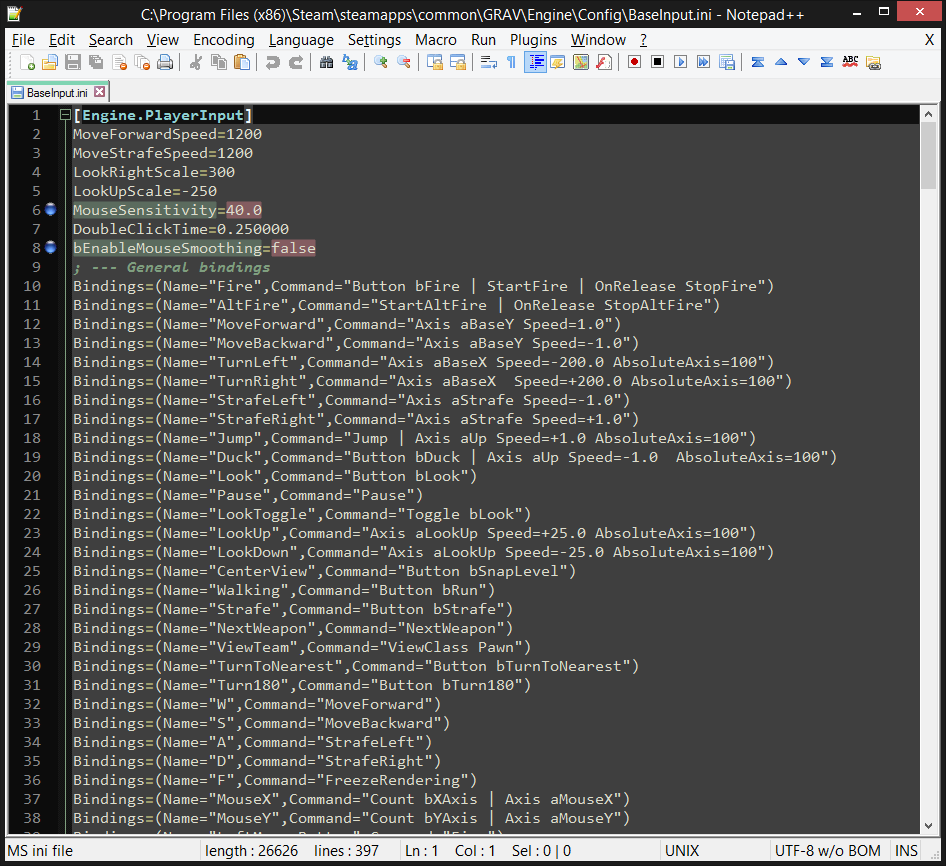This screenshot has width=946, height=866.
Task: Close document with menu bar X
Action: pos(929,40)
